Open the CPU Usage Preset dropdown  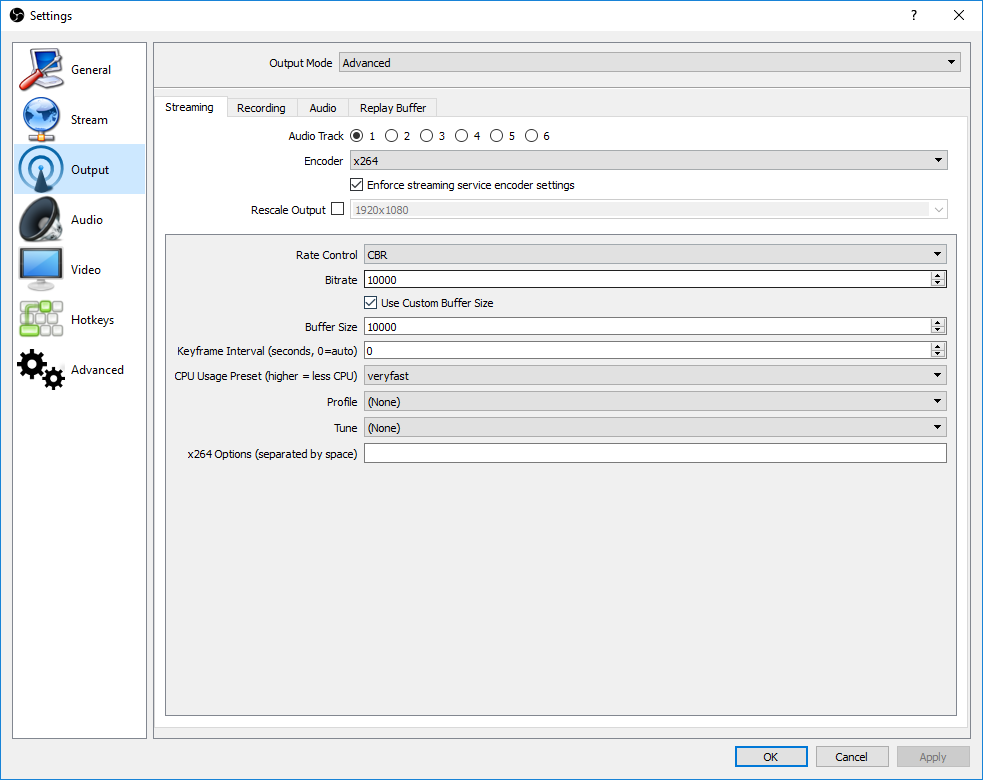tap(655, 375)
